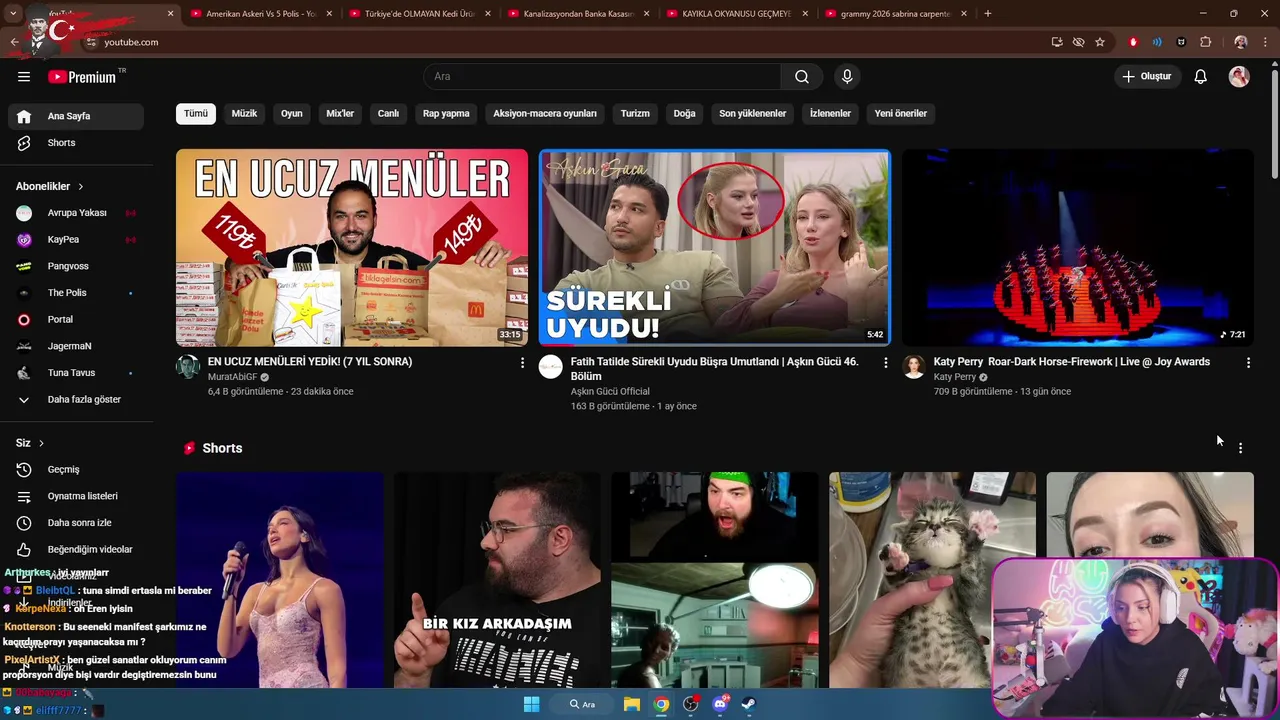This screenshot has width=1280, height=720.
Task: Open Shorts shelf more options menu
Action: (x=1240, y=449)
